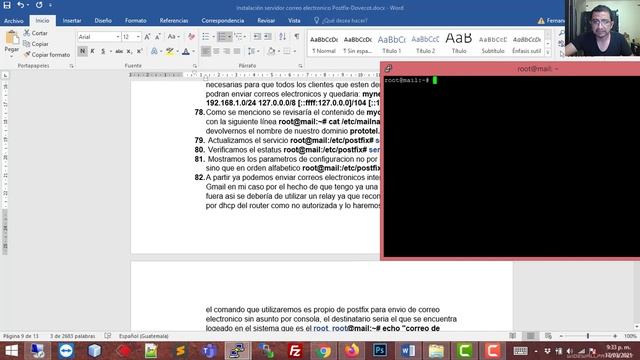Apply the Título 1 style
The width and height of the screenshot is (640, 360).
391,44
